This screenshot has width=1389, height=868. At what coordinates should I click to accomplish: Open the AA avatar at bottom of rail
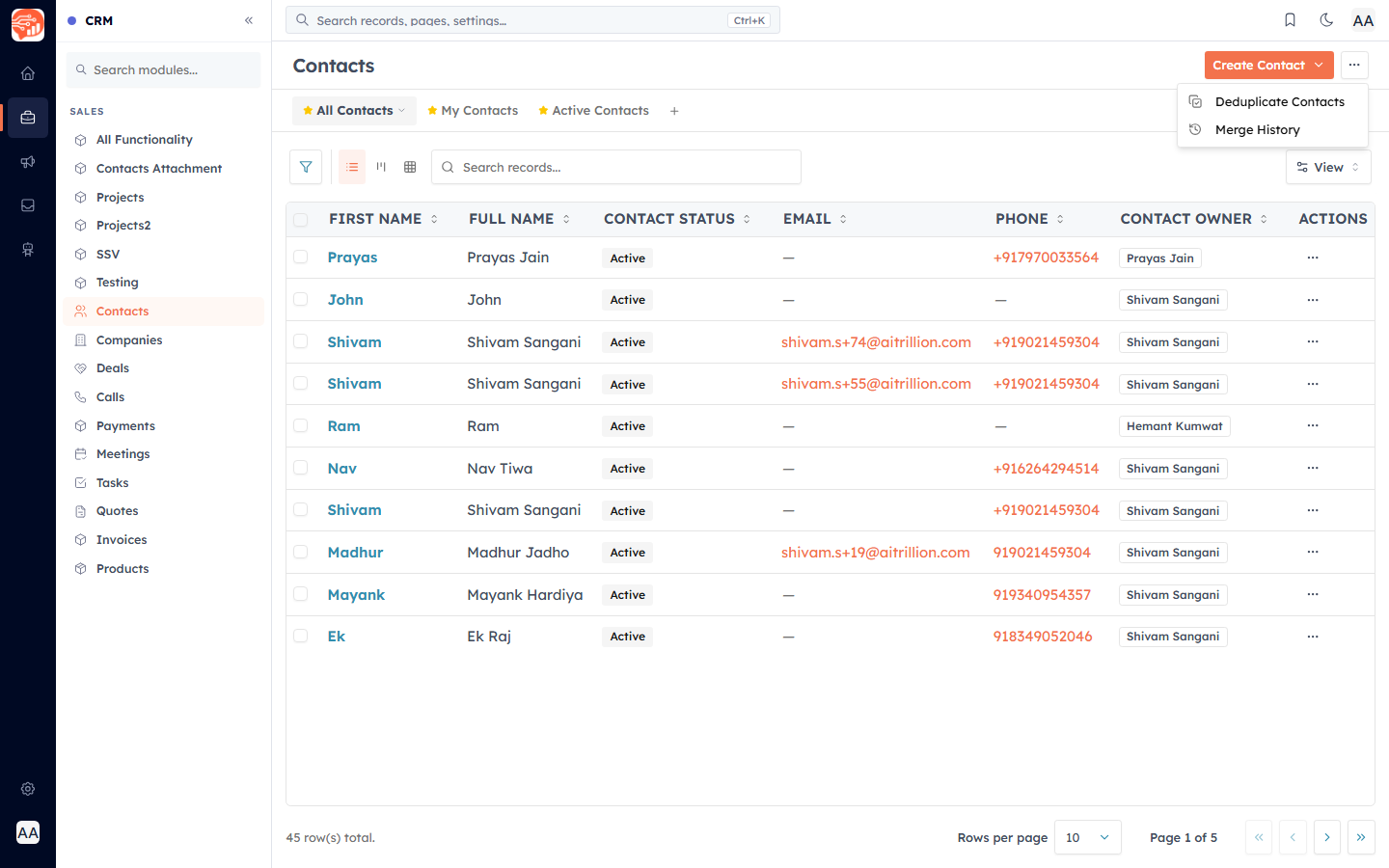click(28, 832)
